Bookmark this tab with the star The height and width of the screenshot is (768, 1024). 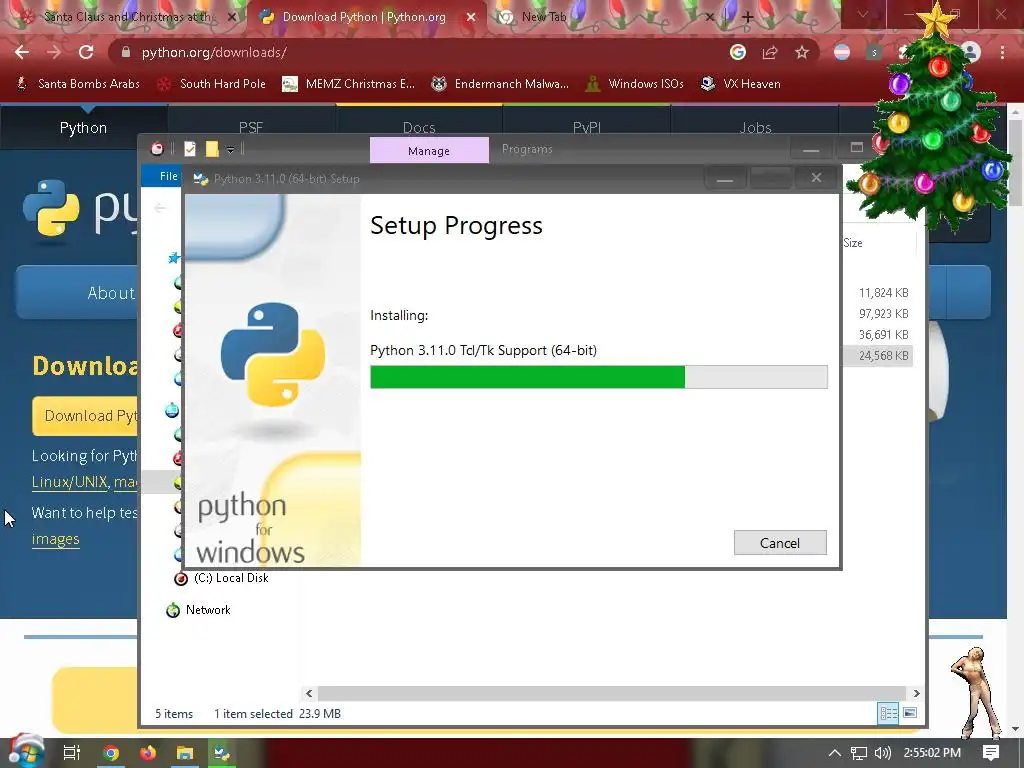pos(802,52)
